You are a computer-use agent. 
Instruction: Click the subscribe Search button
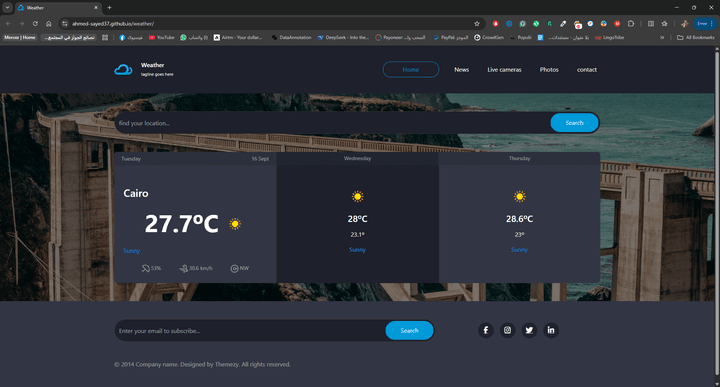[x=409, y=331]
